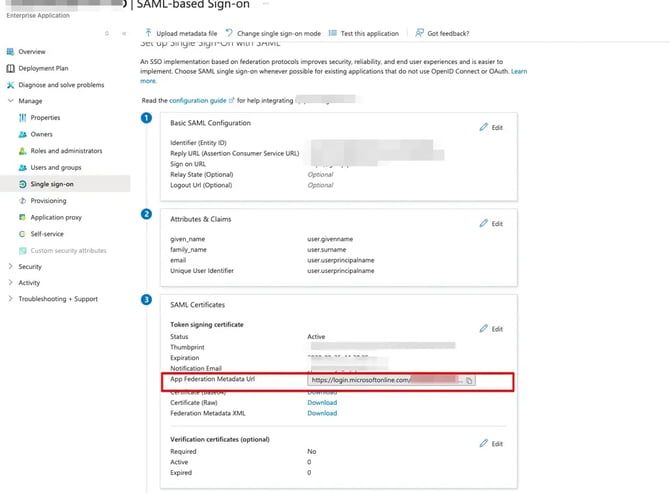
Task: Click the Unique User Identifier label
Action: click(x=202, y=271)
